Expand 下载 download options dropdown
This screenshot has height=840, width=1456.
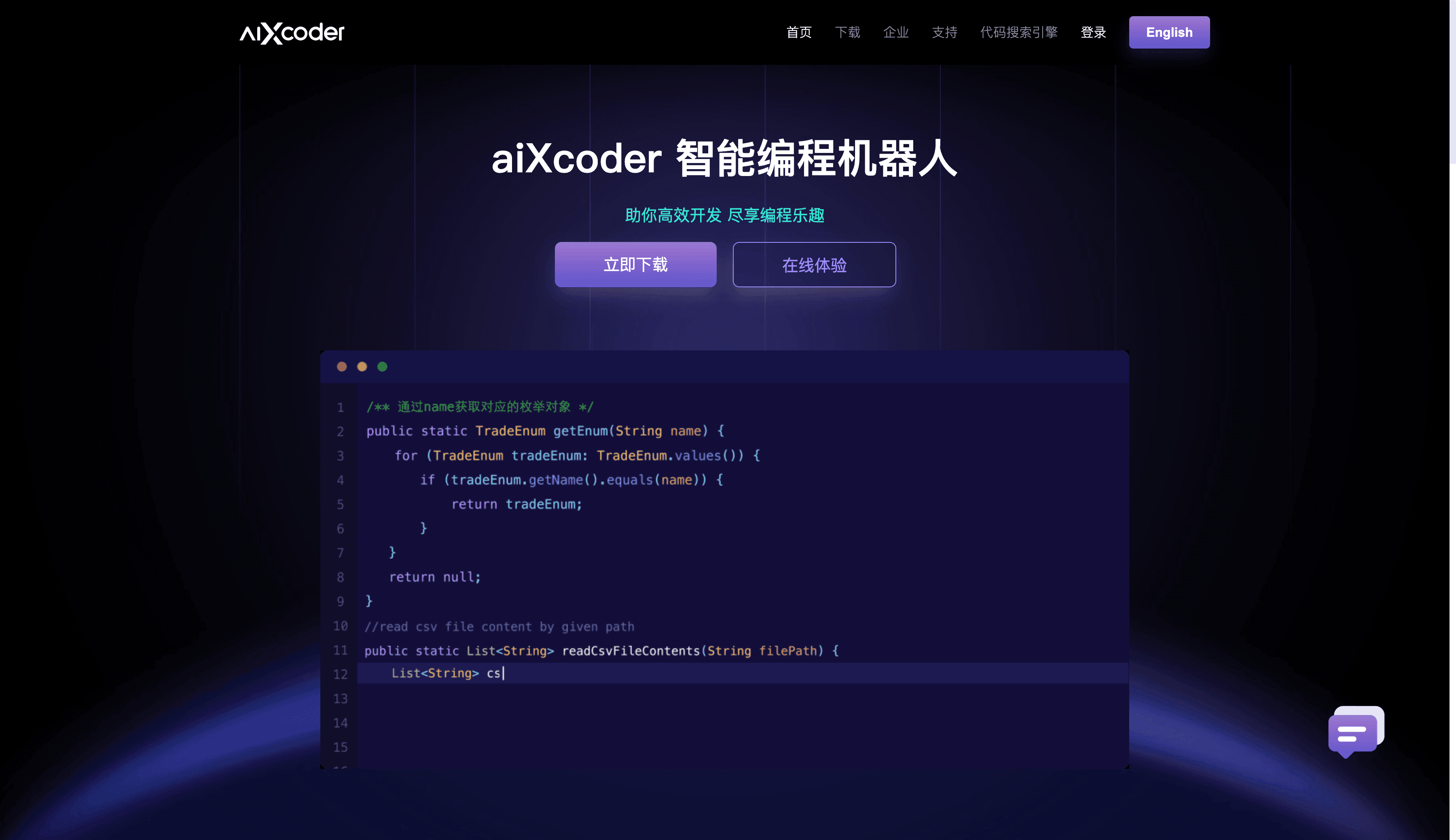[x=847, y=32]
